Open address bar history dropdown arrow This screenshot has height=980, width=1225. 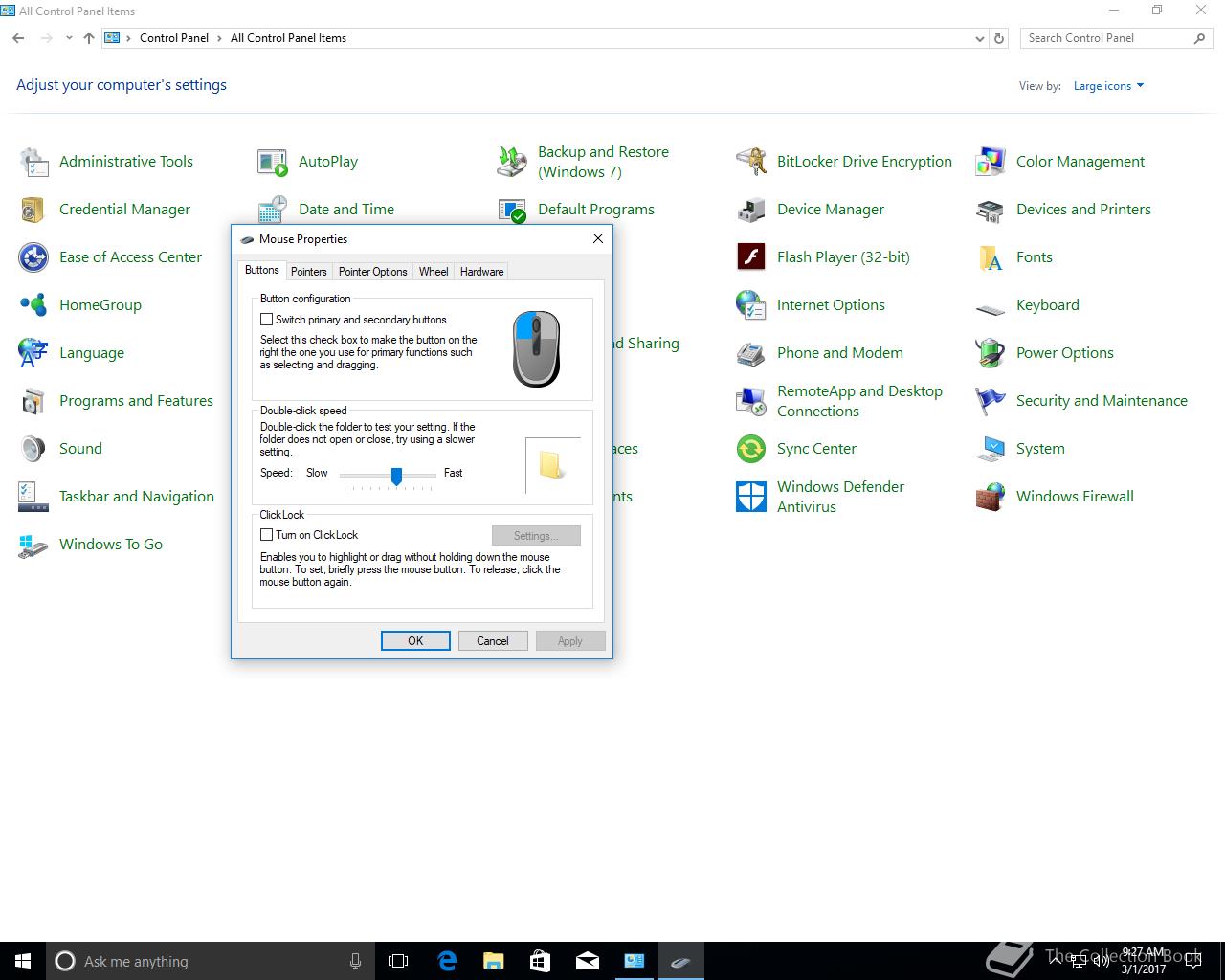[x=979, y=39]
